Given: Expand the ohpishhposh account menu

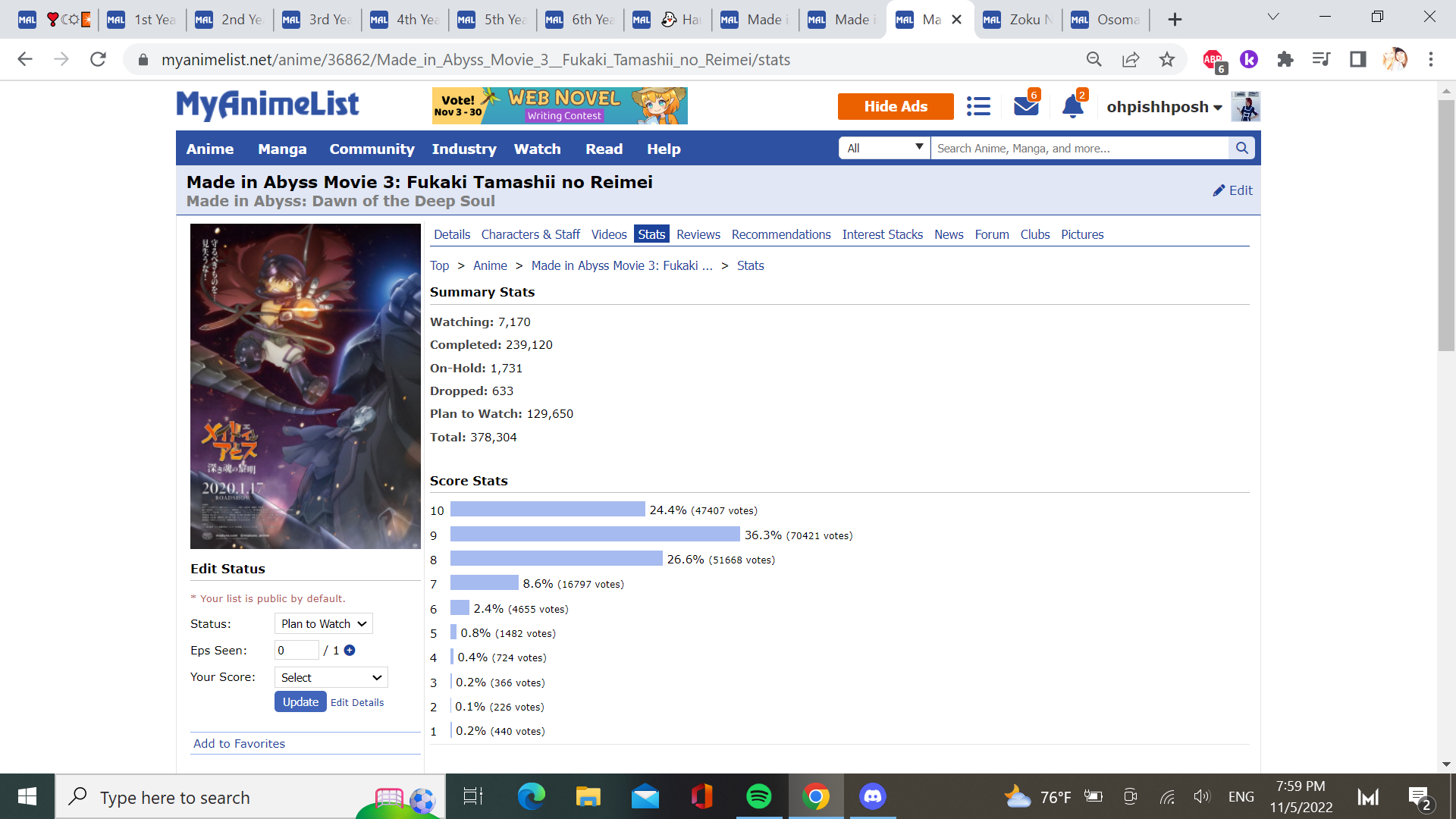Looking at the screenshot, I should pyautogui.click(x=1164, y=107).
